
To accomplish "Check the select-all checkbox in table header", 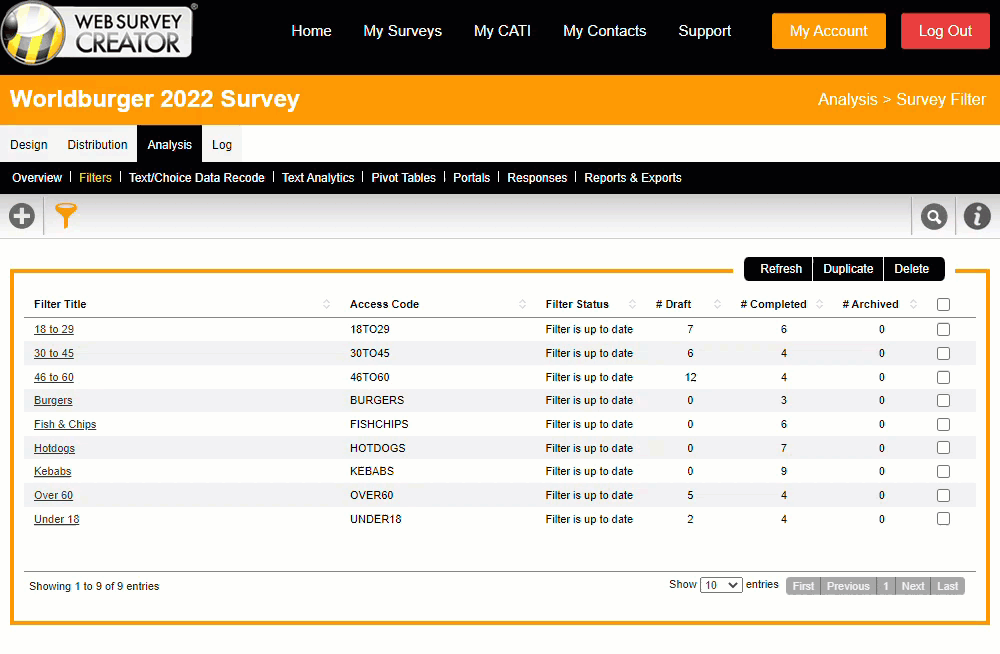I will 943,305.
